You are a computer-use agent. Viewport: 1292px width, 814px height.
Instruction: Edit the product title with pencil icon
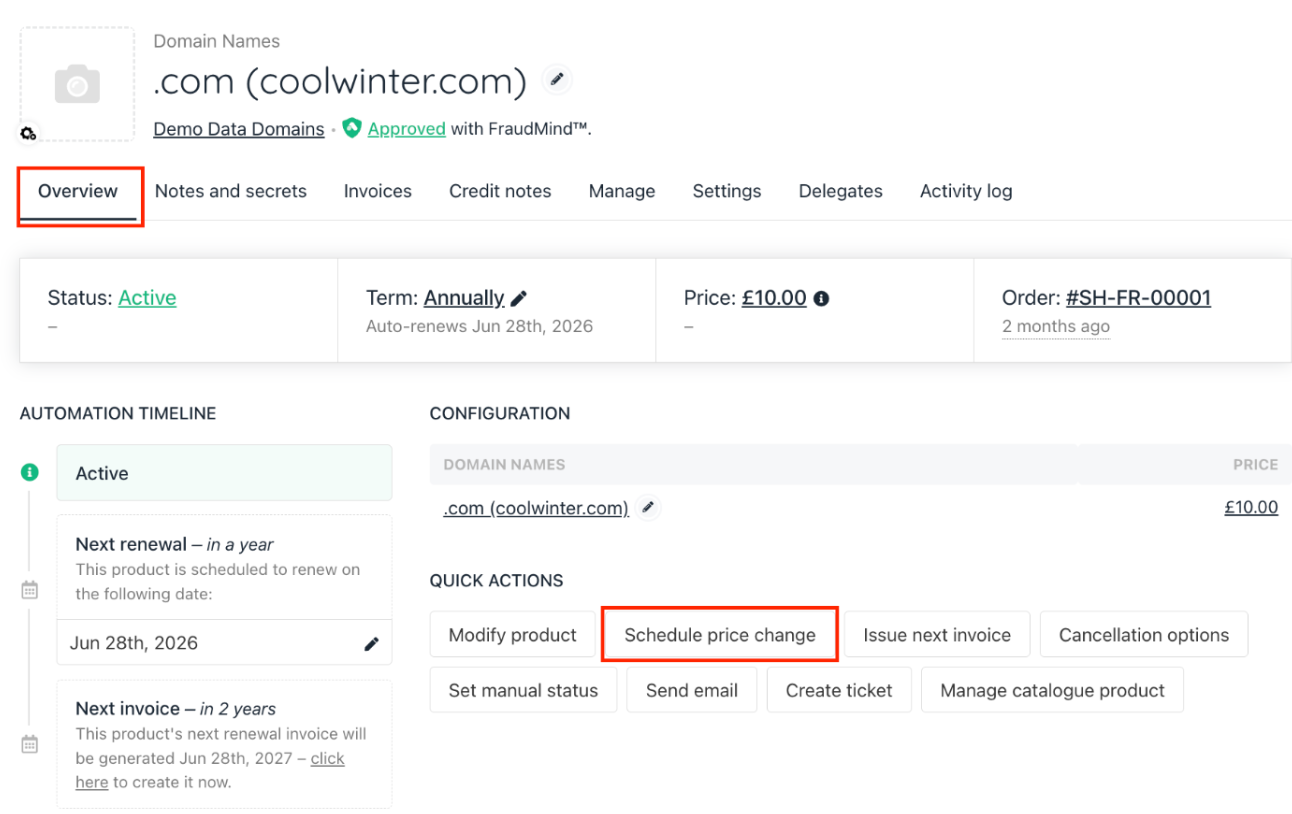coord(557,79)
